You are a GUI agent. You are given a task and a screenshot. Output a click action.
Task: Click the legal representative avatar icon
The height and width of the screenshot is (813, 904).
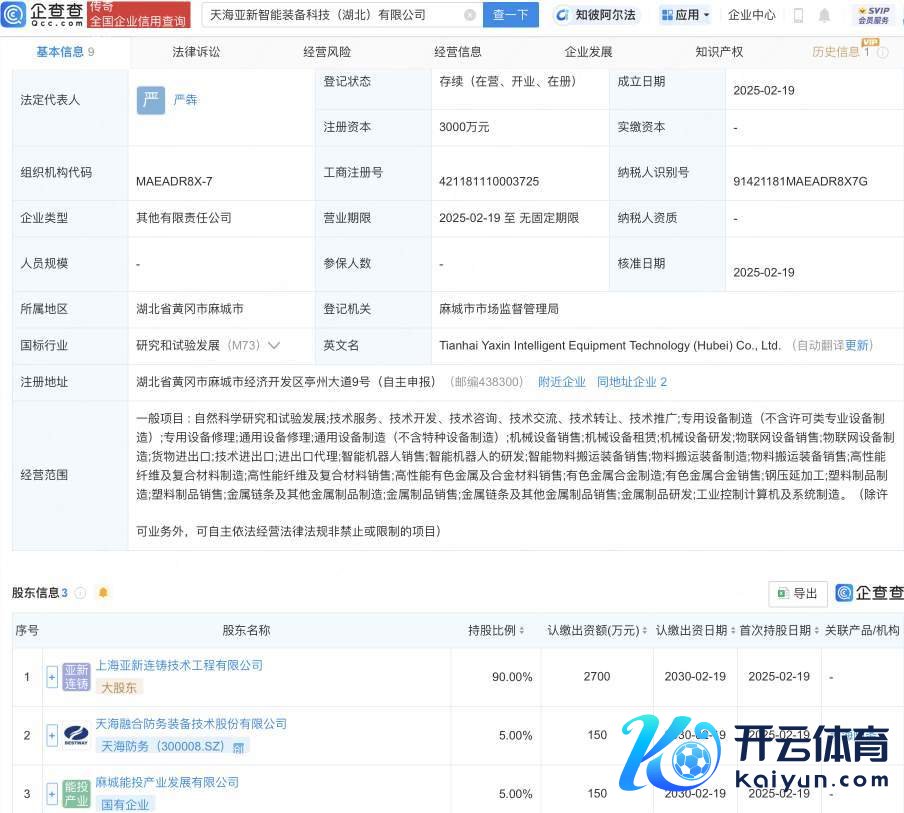[151, 100]
